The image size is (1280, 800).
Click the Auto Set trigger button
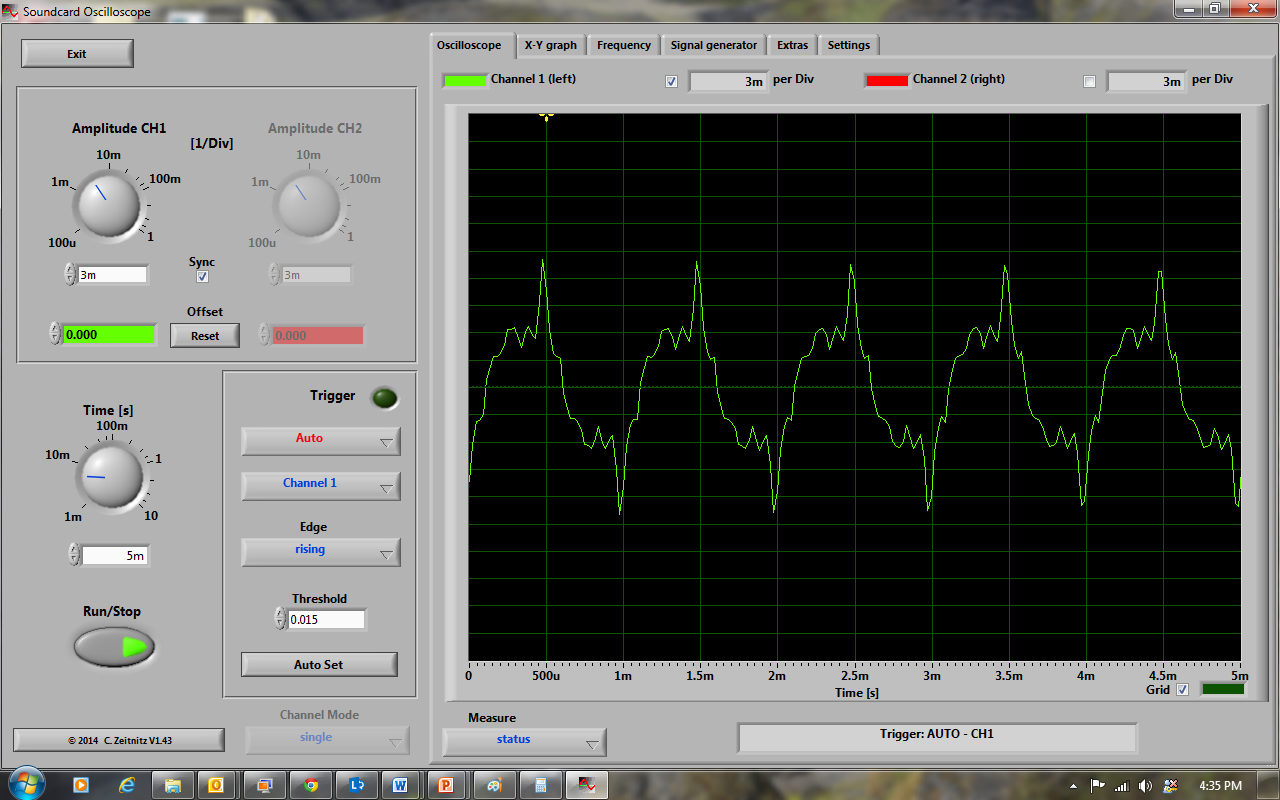pyautogui.click(x=319, y=664)
